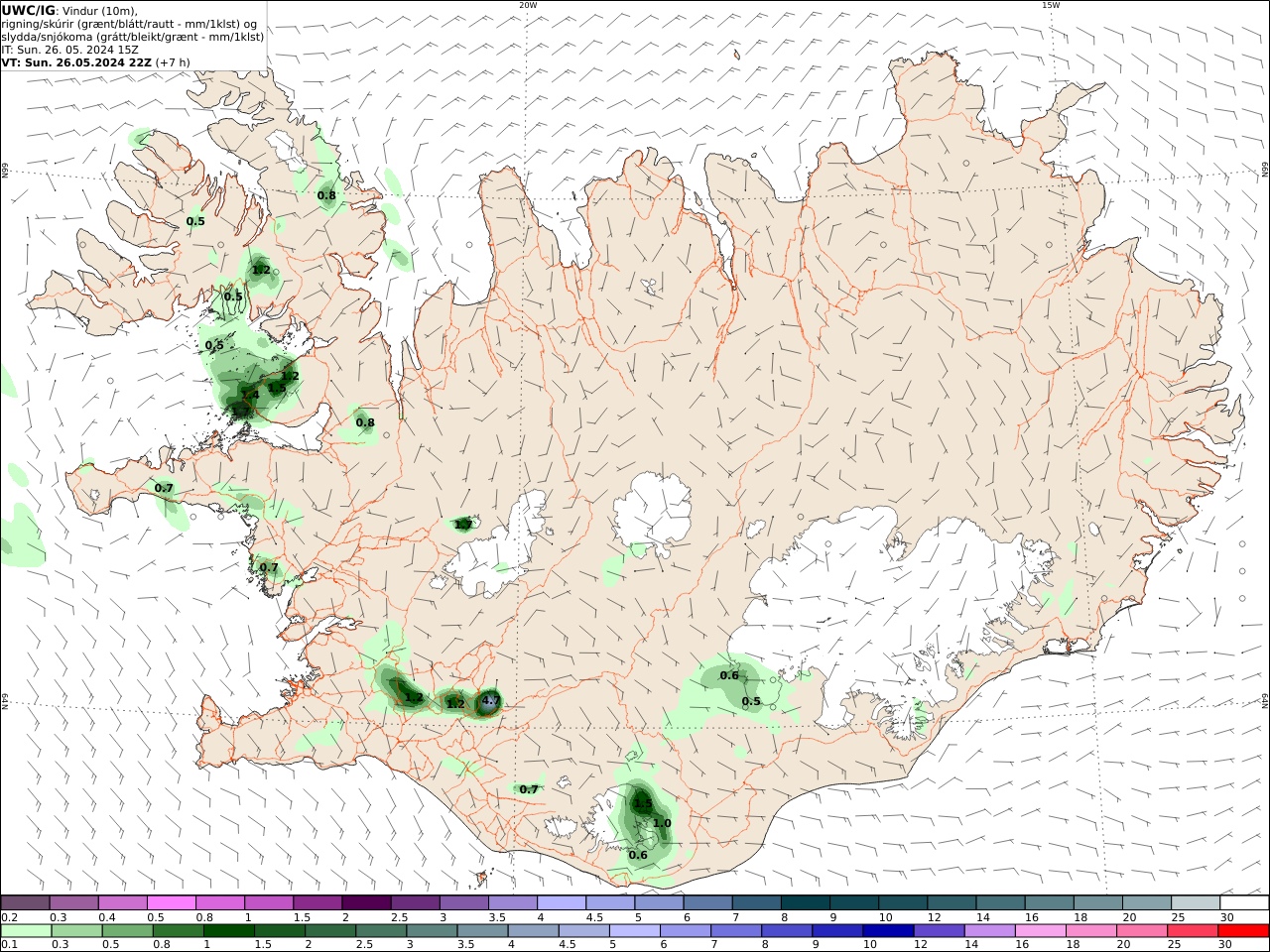The height and width of the screenshot is (952, 1270).
Task: Click the light pink rain-scale swatch at 16
Action: [x=1039, y=931]
